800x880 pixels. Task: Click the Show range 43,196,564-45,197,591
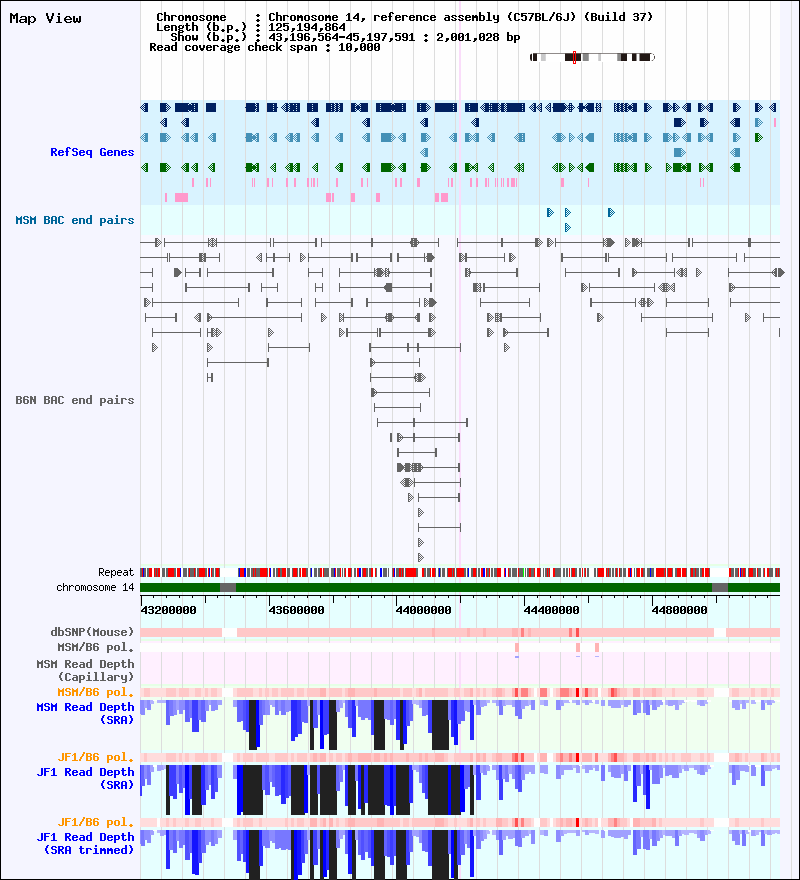(342, 37)
